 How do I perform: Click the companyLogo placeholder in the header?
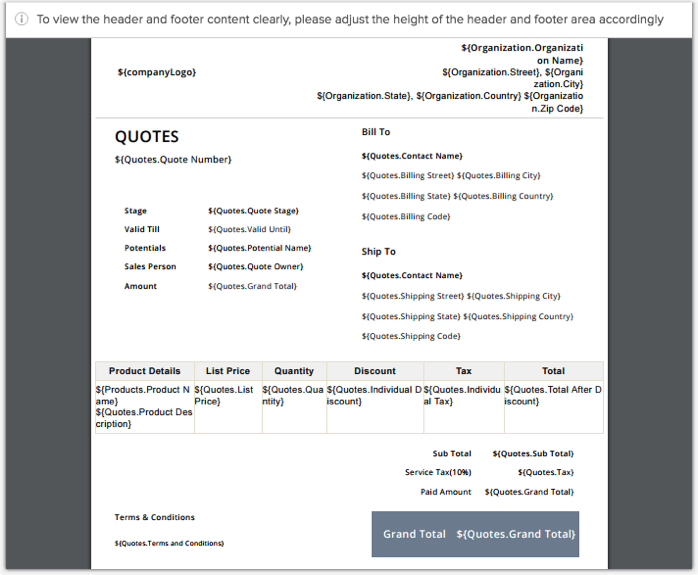tap(156, 72)
